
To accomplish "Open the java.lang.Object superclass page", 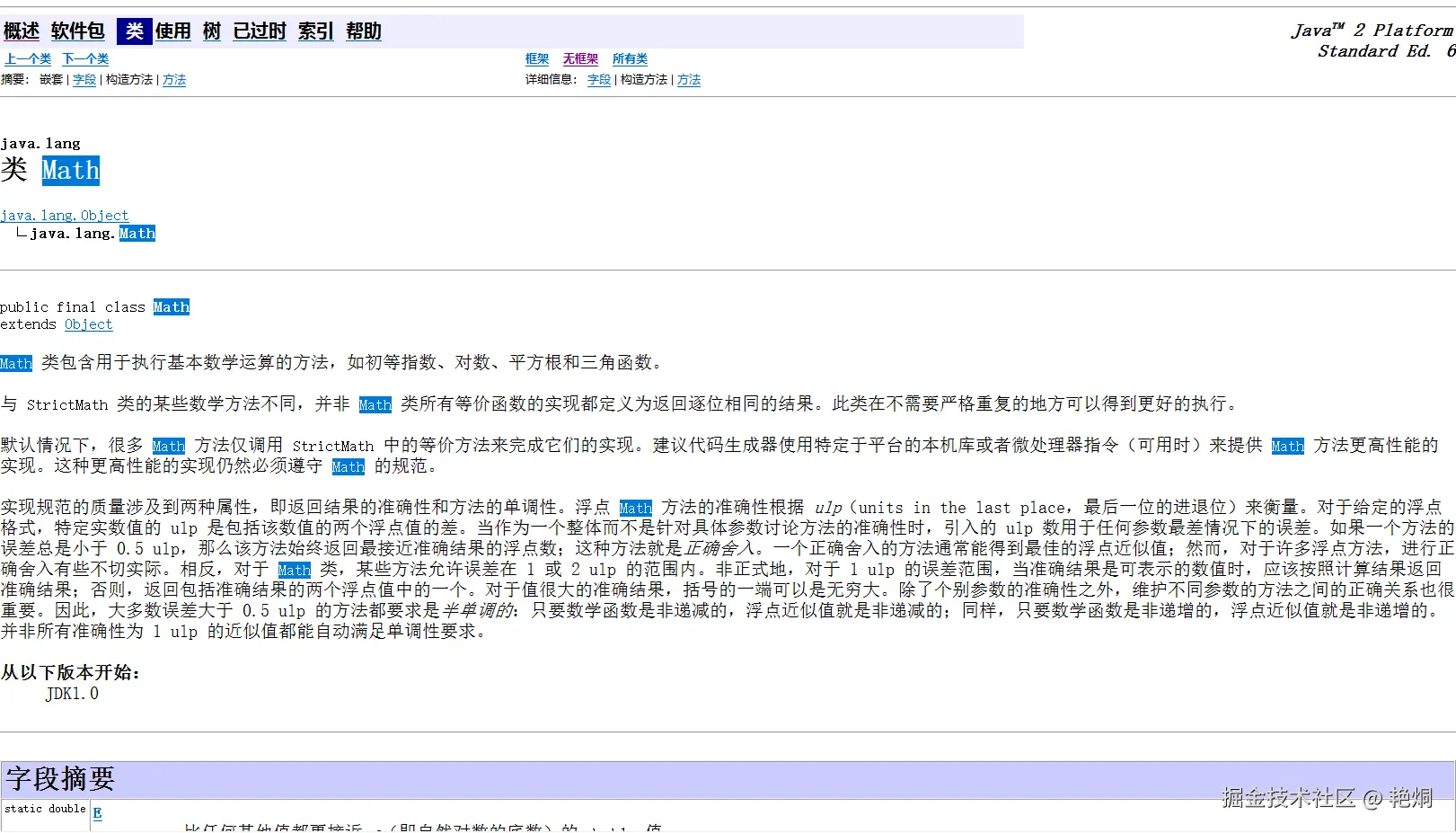I will point(66,215).
